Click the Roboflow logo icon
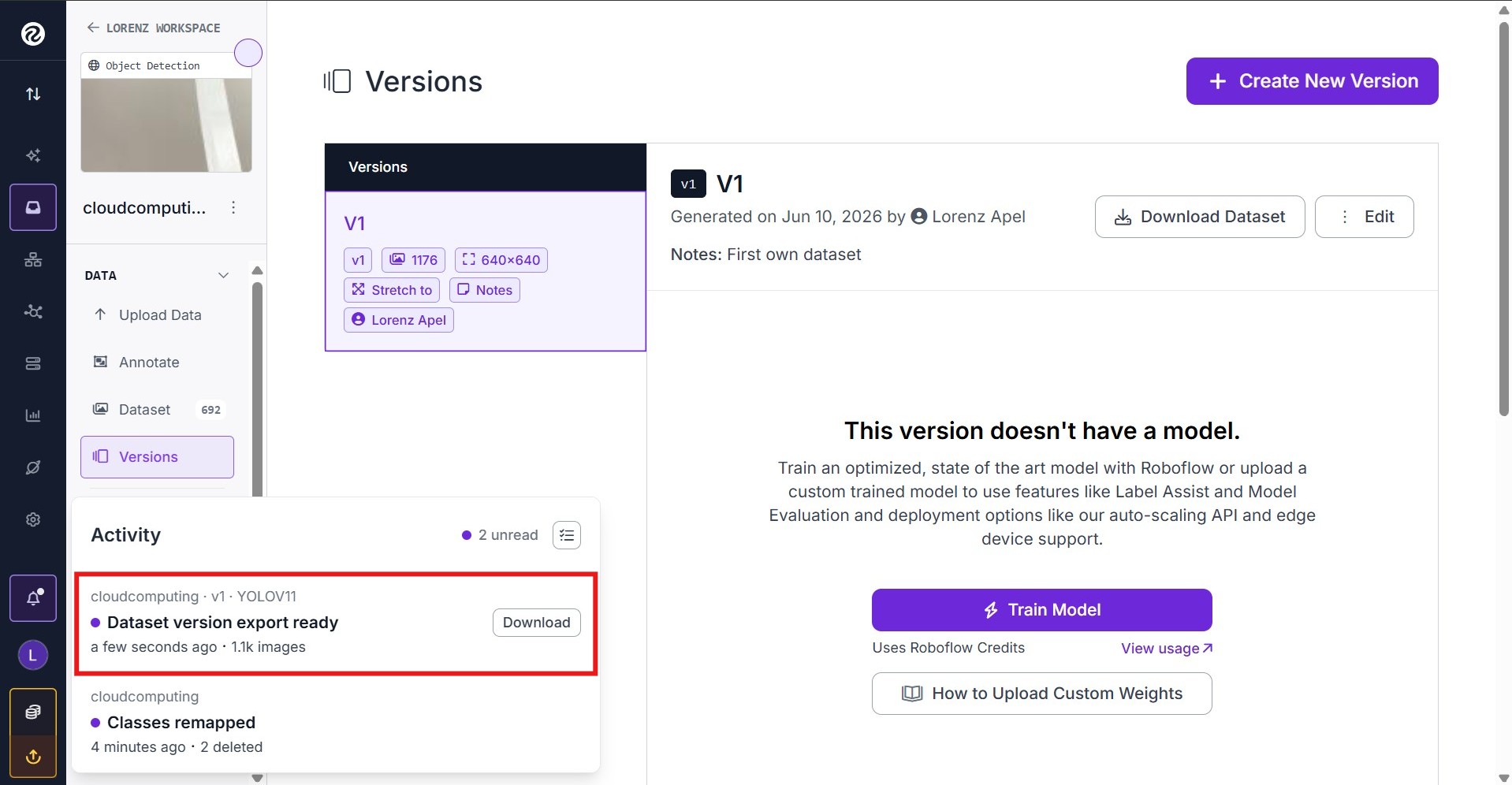The width and height of the screenshot is (1512, 785). point(33,33)
